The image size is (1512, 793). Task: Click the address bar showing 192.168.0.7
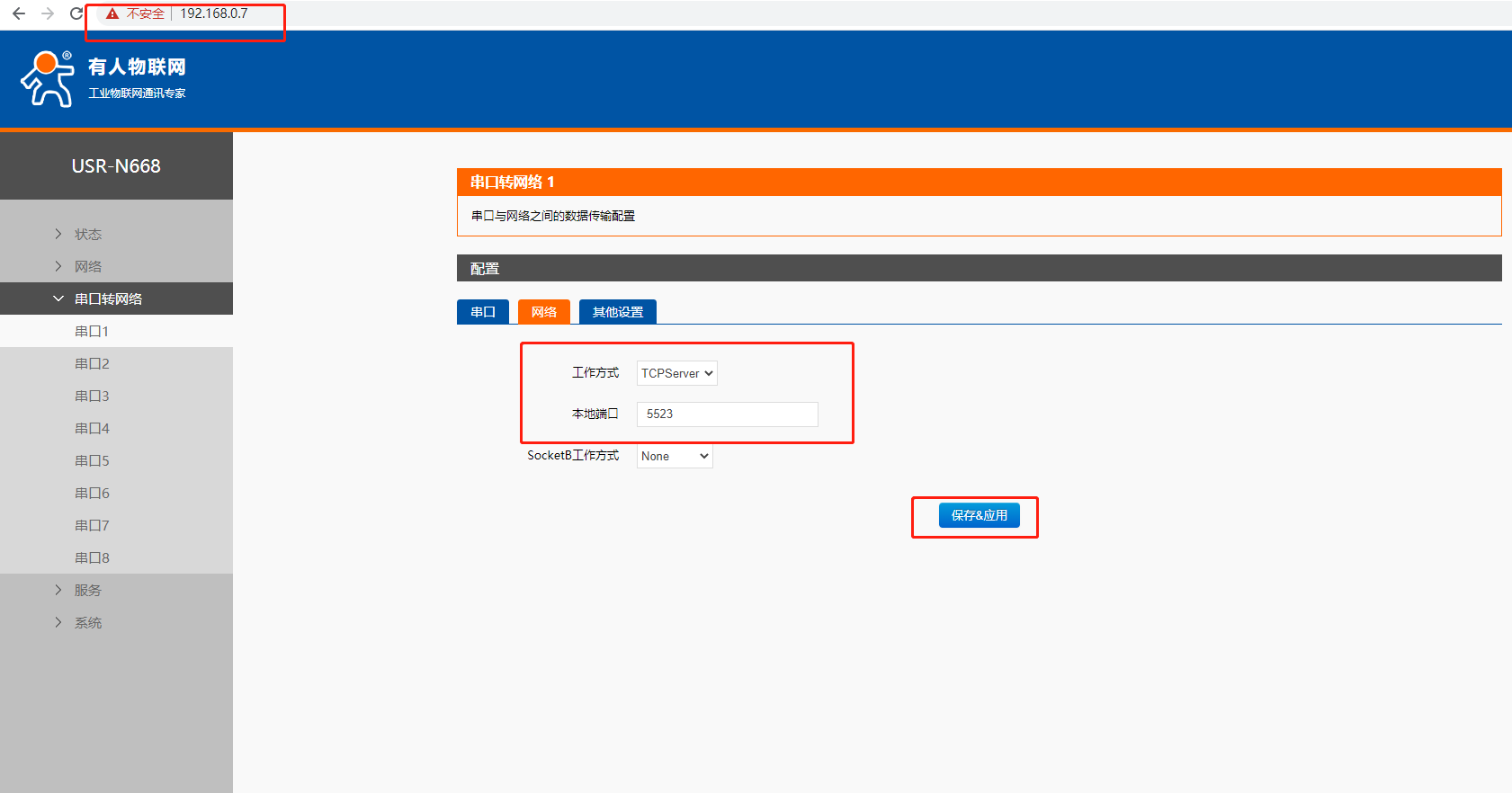coord(214,13)
